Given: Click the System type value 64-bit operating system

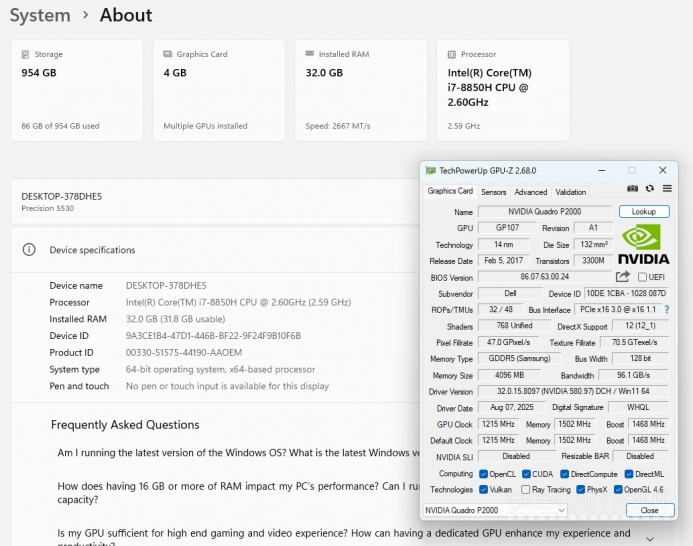Looking at the screenshot, I should [220, 370].
